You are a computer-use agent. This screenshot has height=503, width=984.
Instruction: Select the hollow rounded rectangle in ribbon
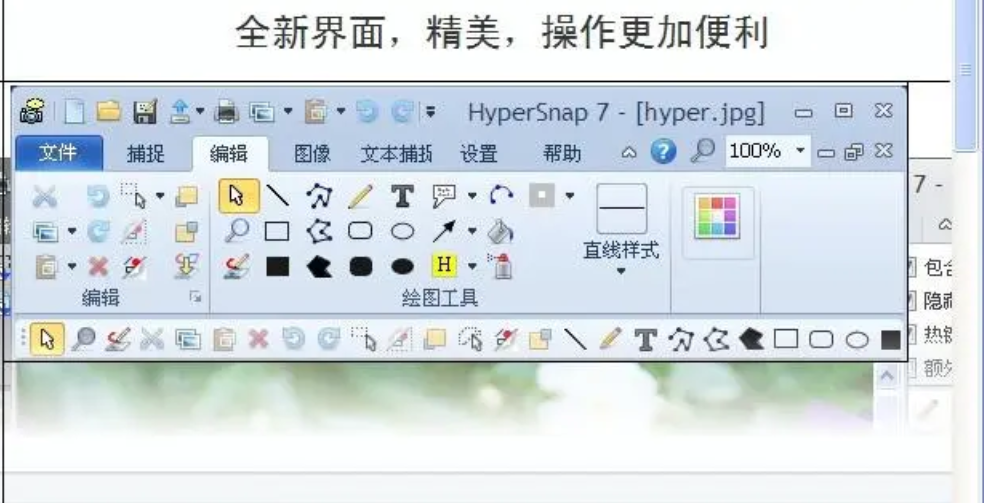[x=361, y=231]
